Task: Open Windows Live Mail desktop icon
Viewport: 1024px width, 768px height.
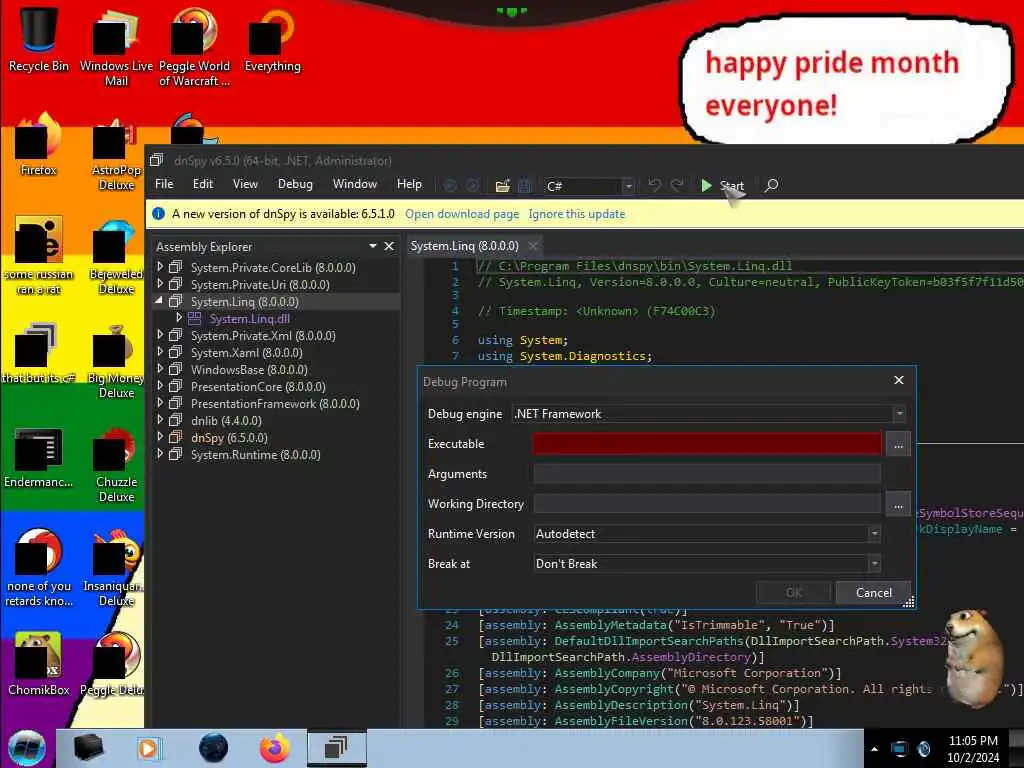Action: click(x=116, y=47)
